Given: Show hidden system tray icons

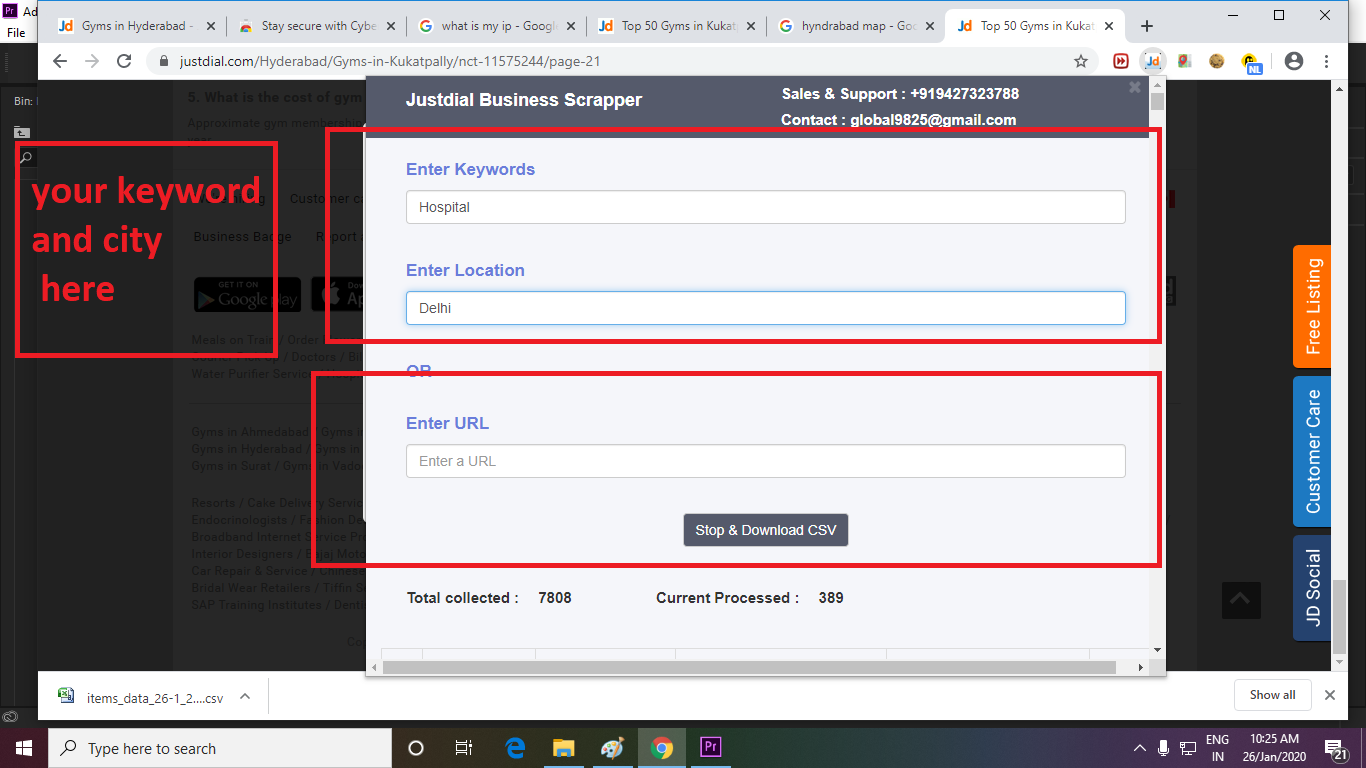Looking at the screenshot, I should coord(1140,748).
